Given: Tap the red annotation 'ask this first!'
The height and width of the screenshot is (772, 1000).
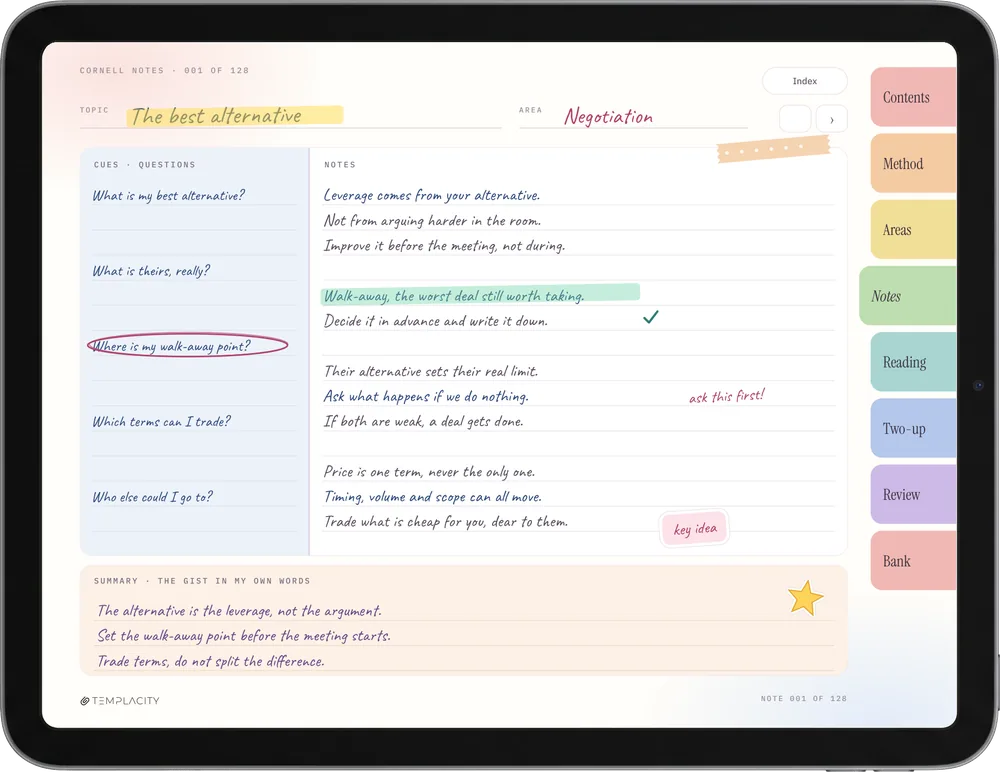Looking at the screenshot, I should coord(726,396).
